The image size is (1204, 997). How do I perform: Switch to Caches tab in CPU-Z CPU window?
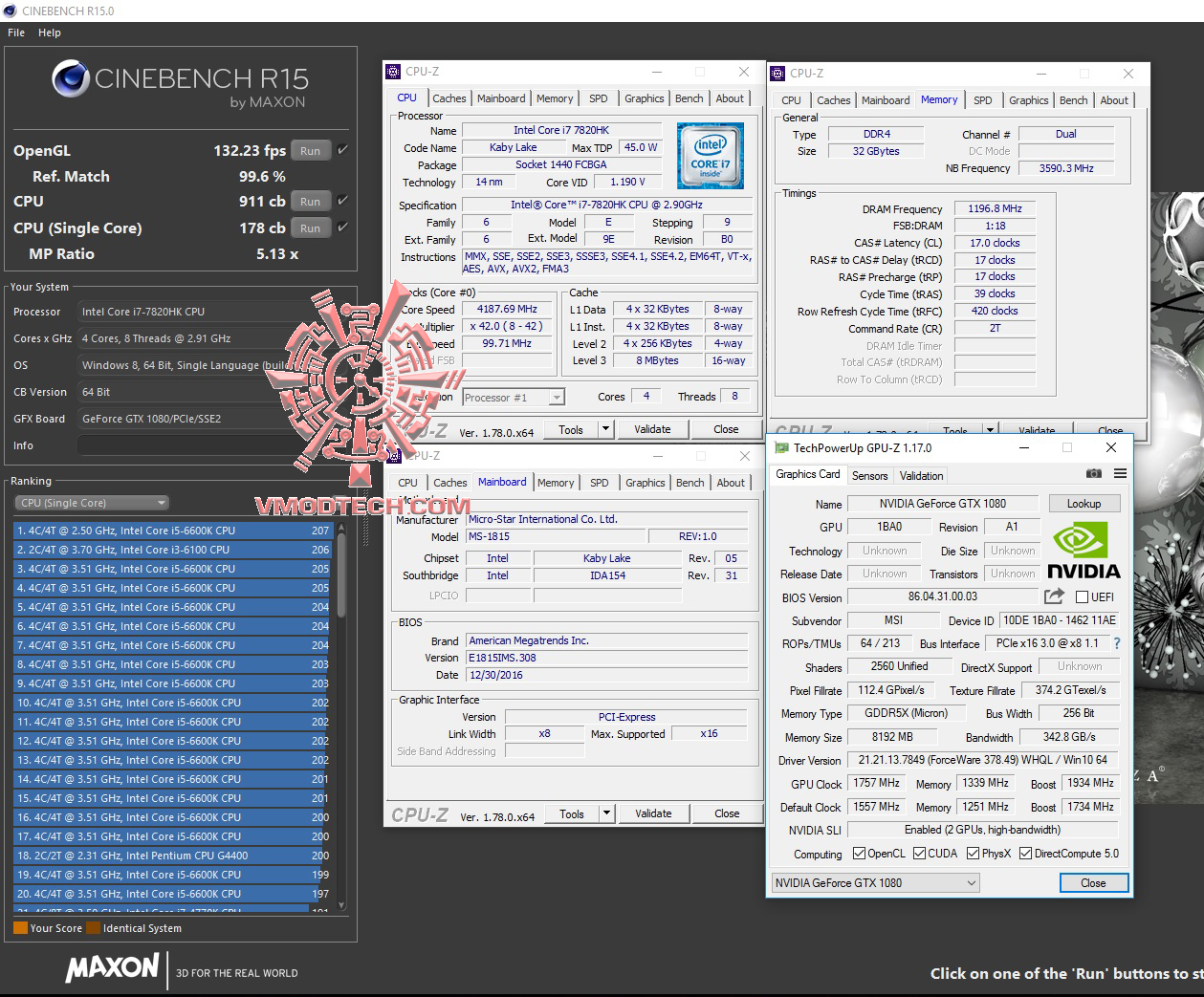[x=449, y=98]
